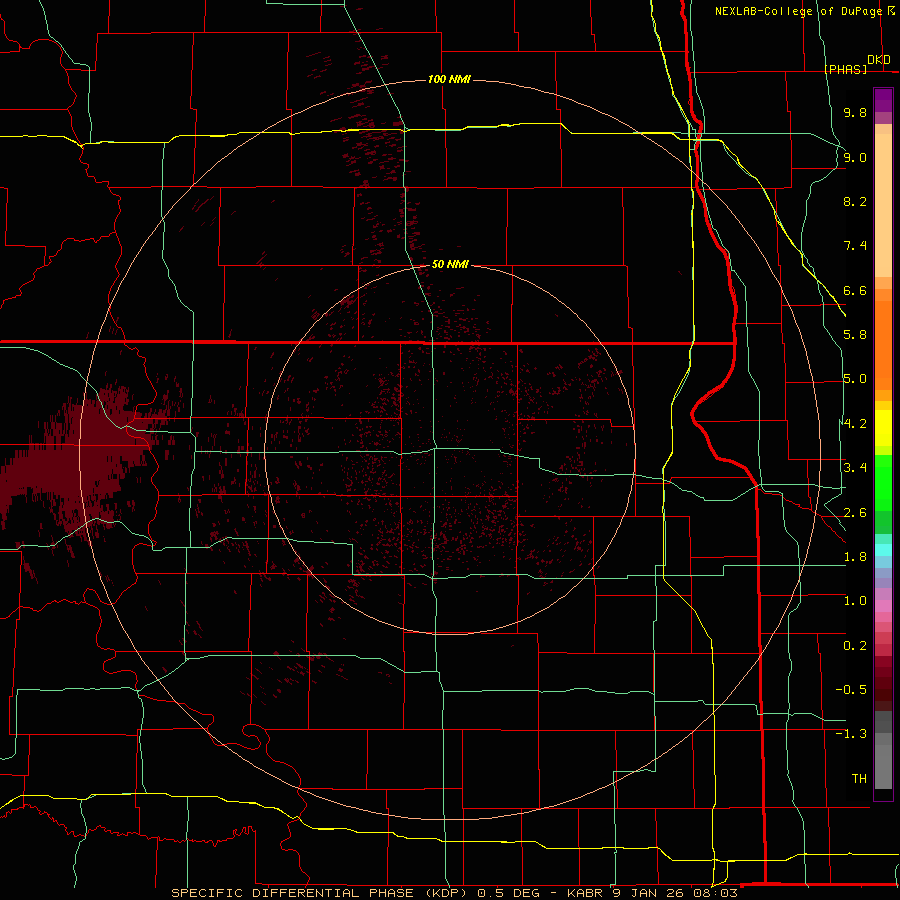Click the purple top segment of color bar
The height and width of the screenshot is (900, 900).
883,100
